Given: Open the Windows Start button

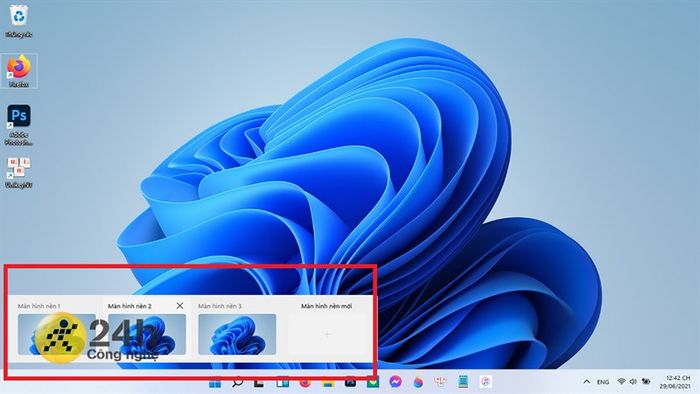Looking at the screenshot, I should point(215,382).
